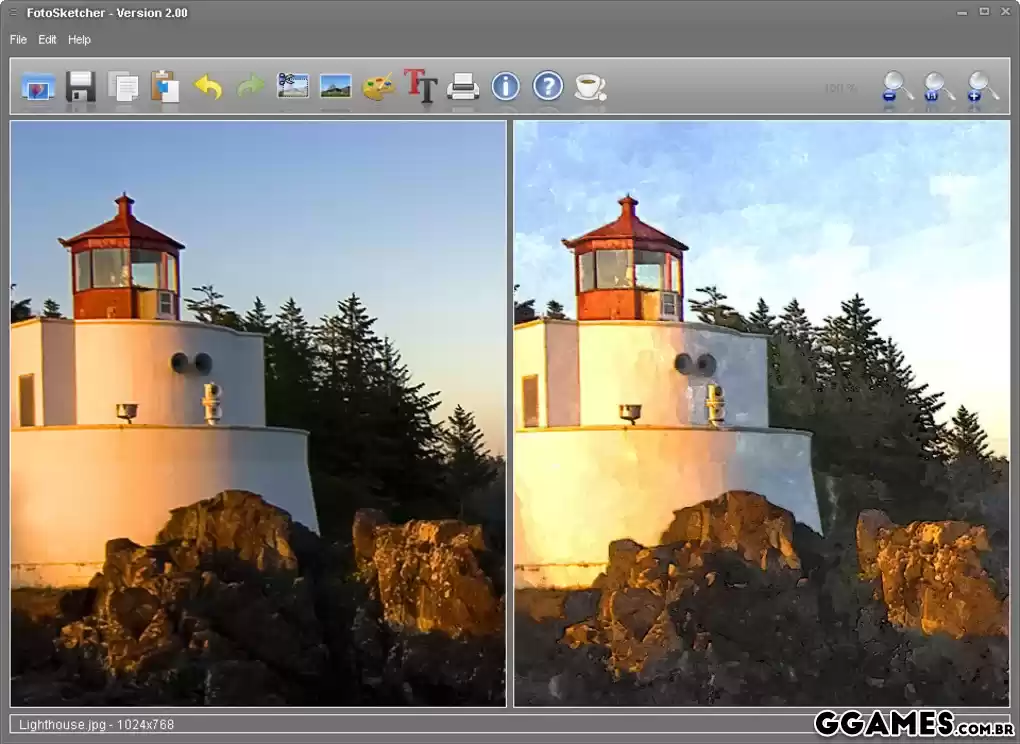1020x744 pixels.
Task: Undo last action with yellow arrow
Action: tap(208, 87)
